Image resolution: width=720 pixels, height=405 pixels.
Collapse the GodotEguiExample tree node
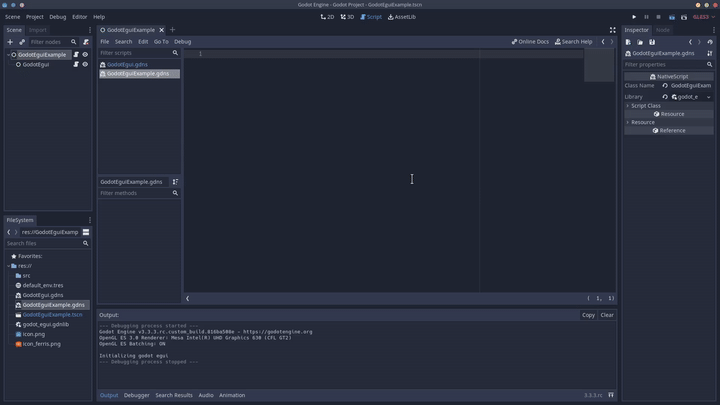point(9,55)
